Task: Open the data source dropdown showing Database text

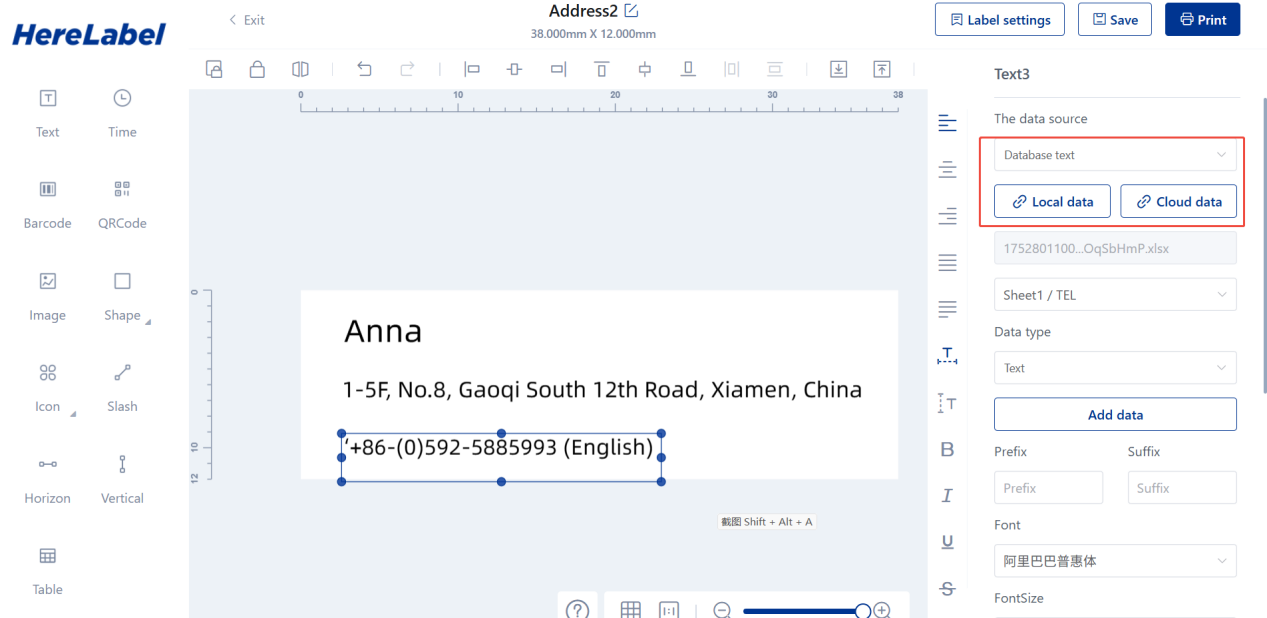Action: click(1114, 155)
